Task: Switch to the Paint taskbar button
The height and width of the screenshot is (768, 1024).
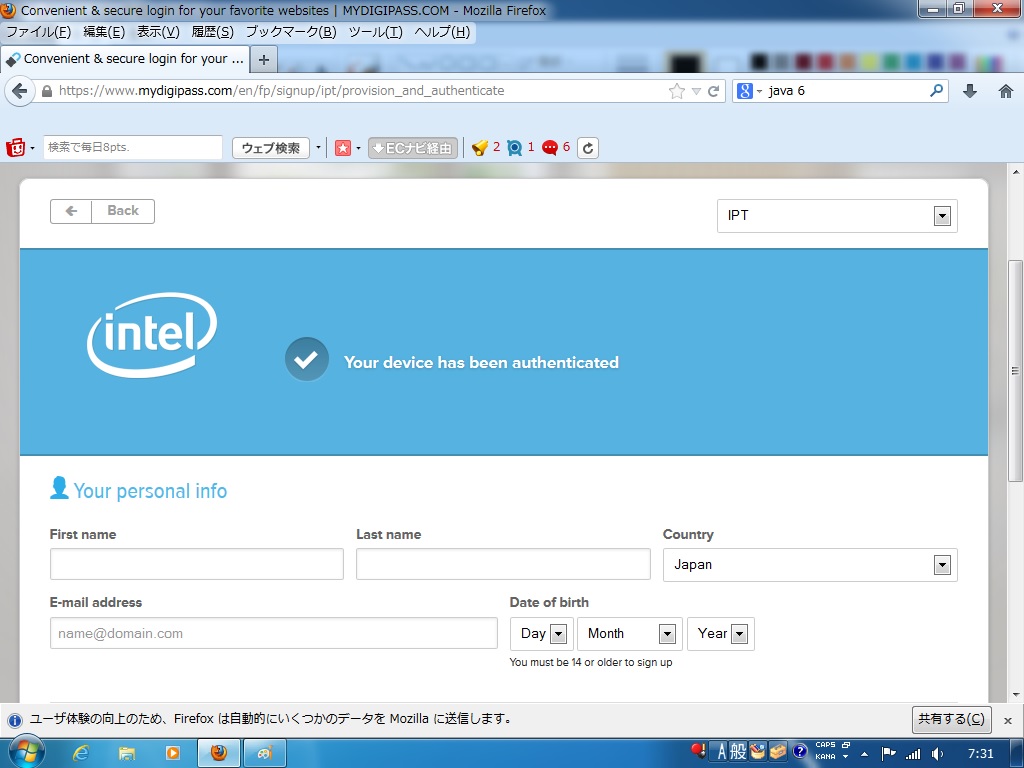Action: (x=264, y=753)
